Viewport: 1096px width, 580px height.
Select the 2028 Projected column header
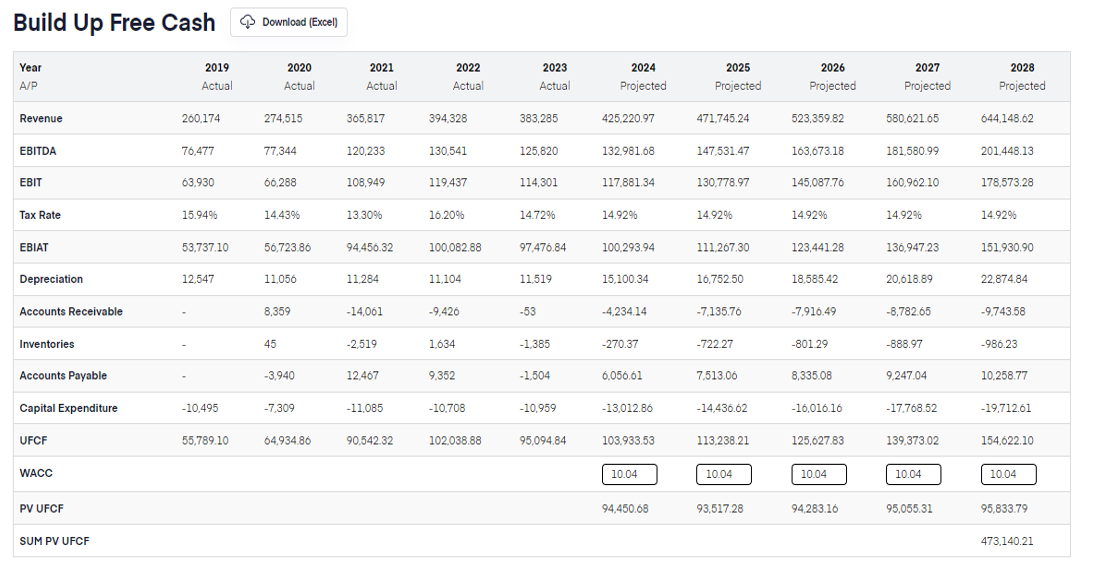point(1022,76)
